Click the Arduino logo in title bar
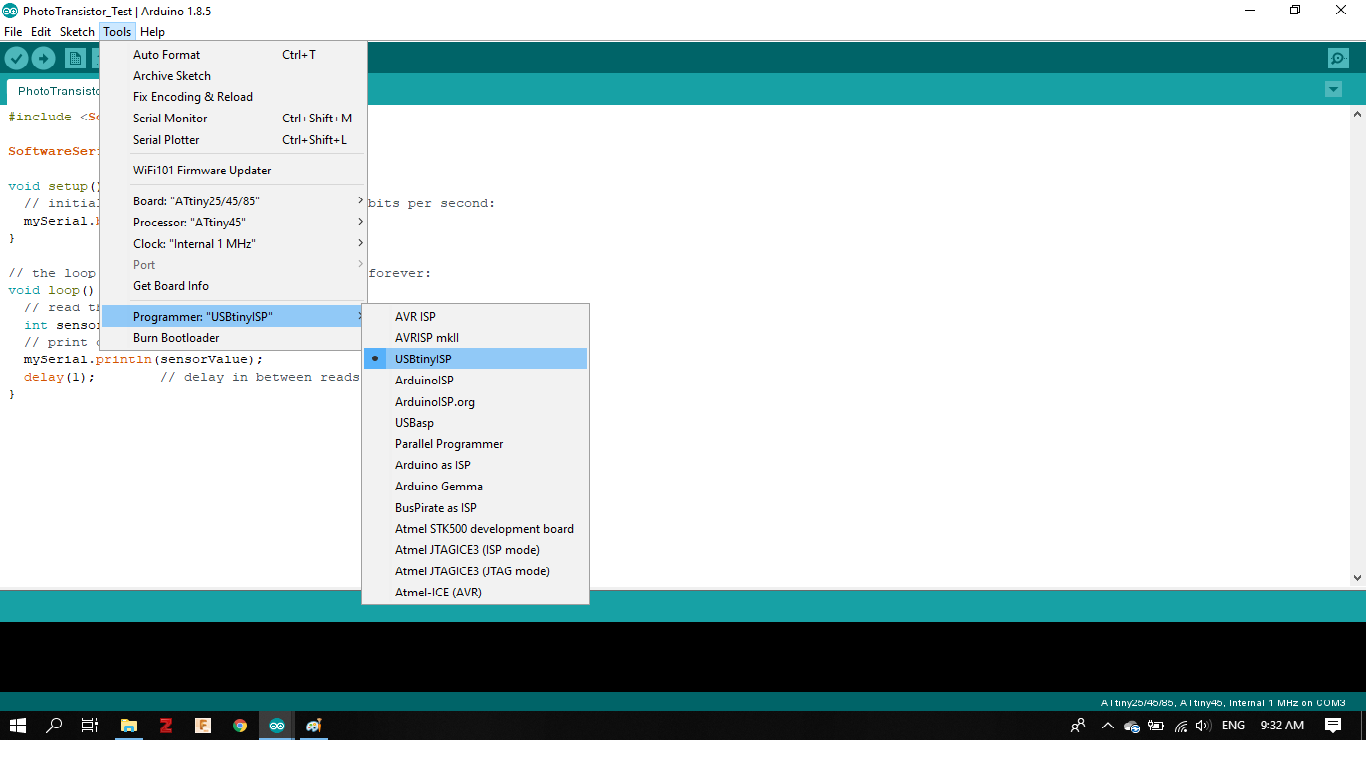 click(x=10, y=11)
